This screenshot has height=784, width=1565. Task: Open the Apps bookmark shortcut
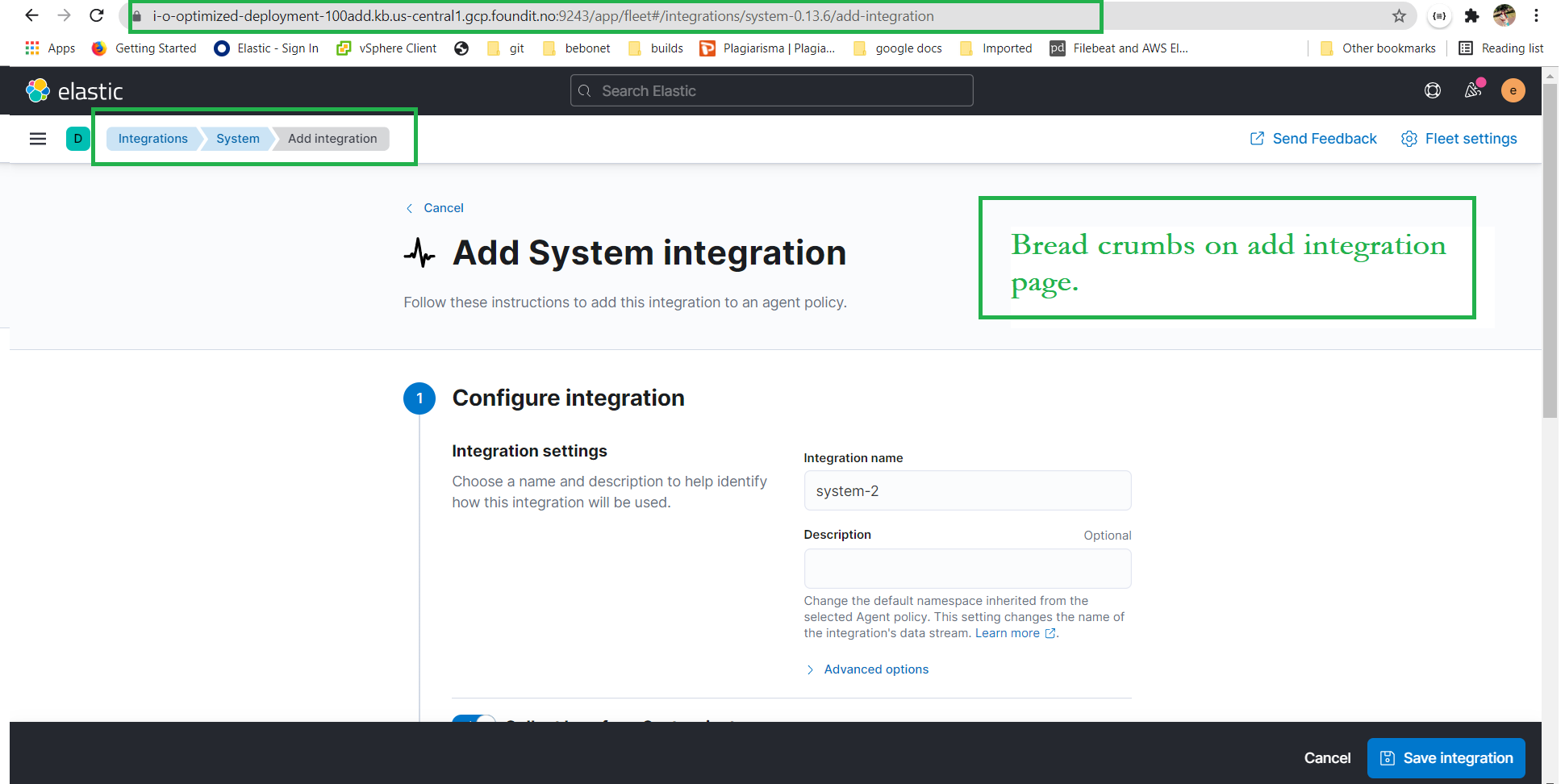coord(50,48)
